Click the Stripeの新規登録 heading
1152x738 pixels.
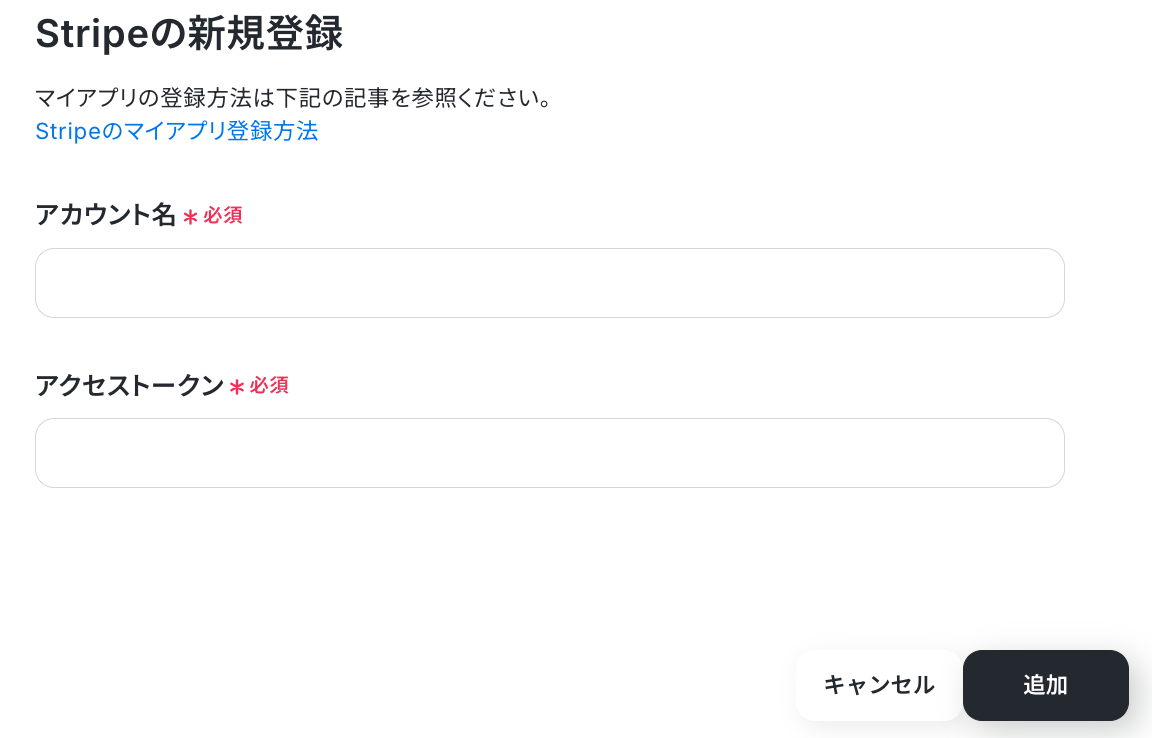click(x=189, y=34)
